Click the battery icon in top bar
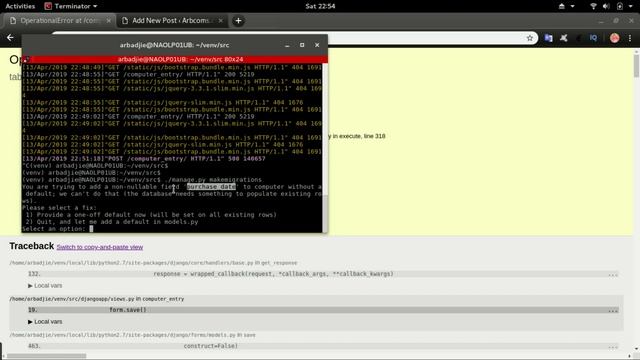640x360 pixels. click(x=620, y=6)
